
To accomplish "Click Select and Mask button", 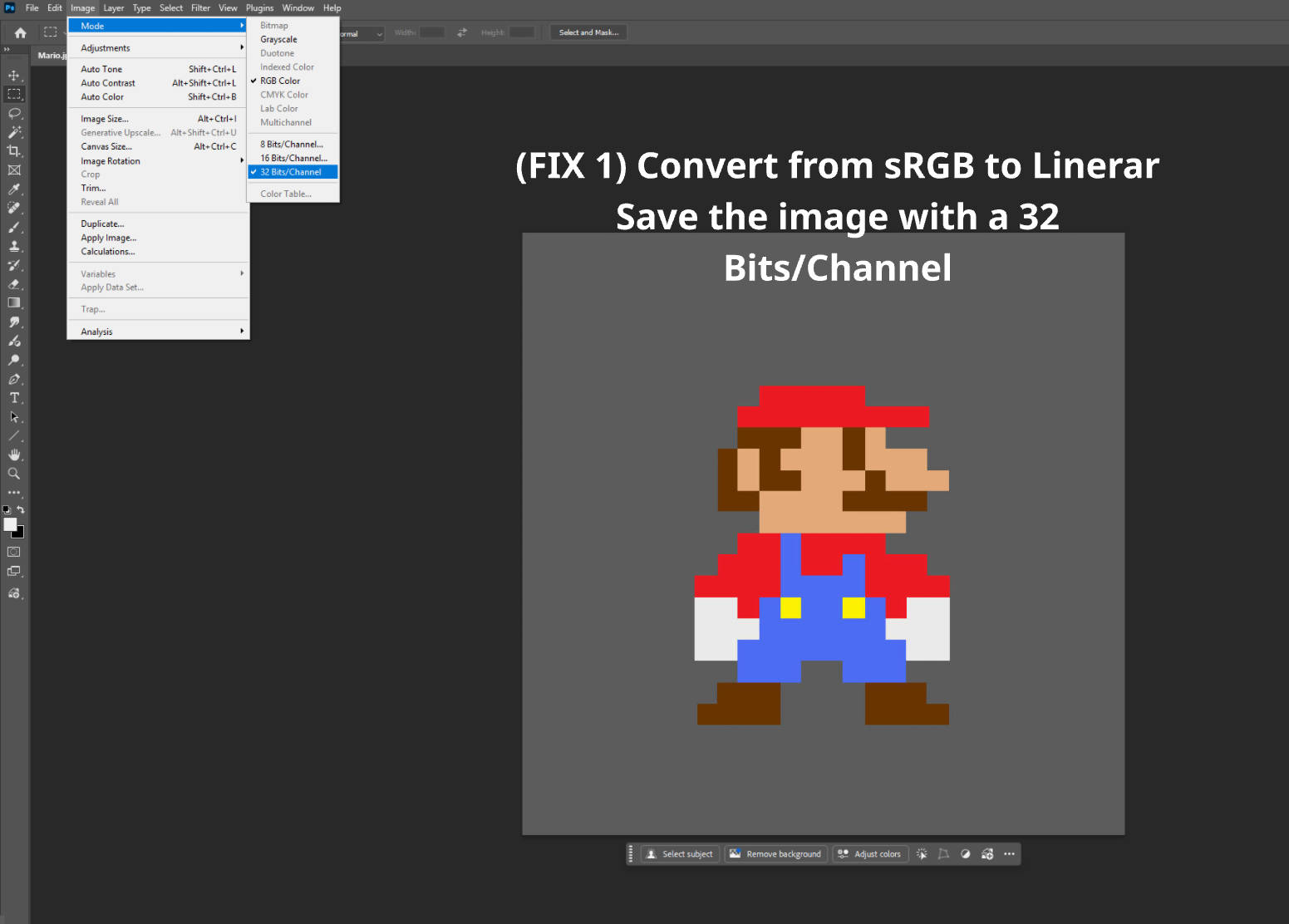I will click(588, 32).
